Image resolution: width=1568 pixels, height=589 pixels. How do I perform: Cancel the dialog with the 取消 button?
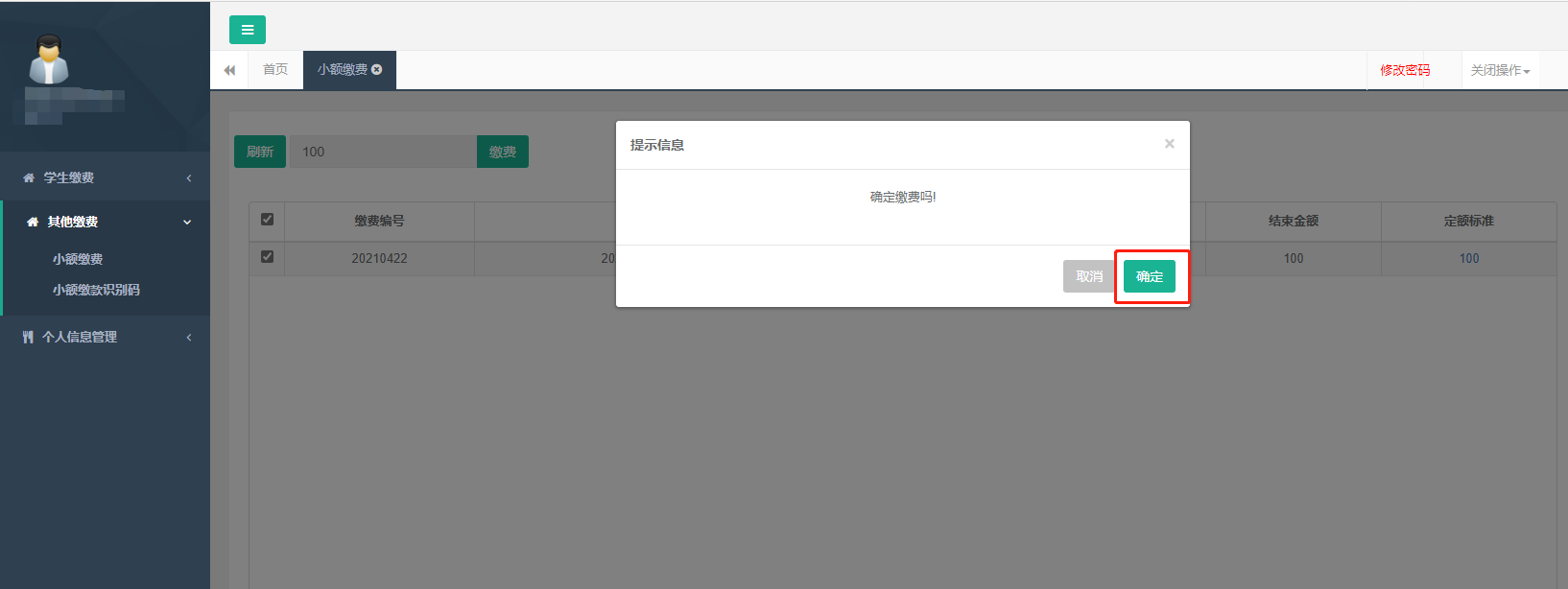(1089, 276)
